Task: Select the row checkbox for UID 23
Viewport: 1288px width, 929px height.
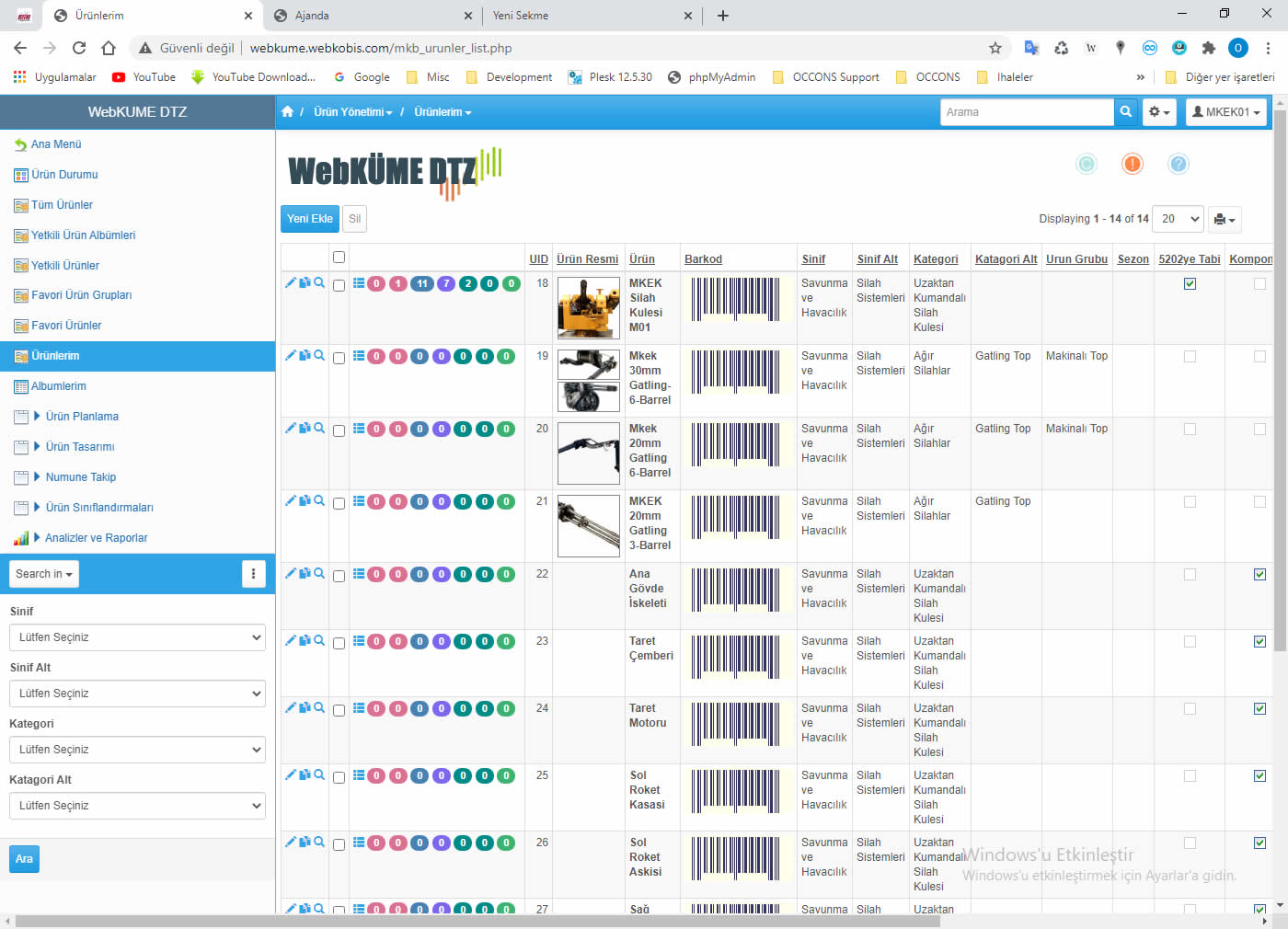Action: [339, 644]
